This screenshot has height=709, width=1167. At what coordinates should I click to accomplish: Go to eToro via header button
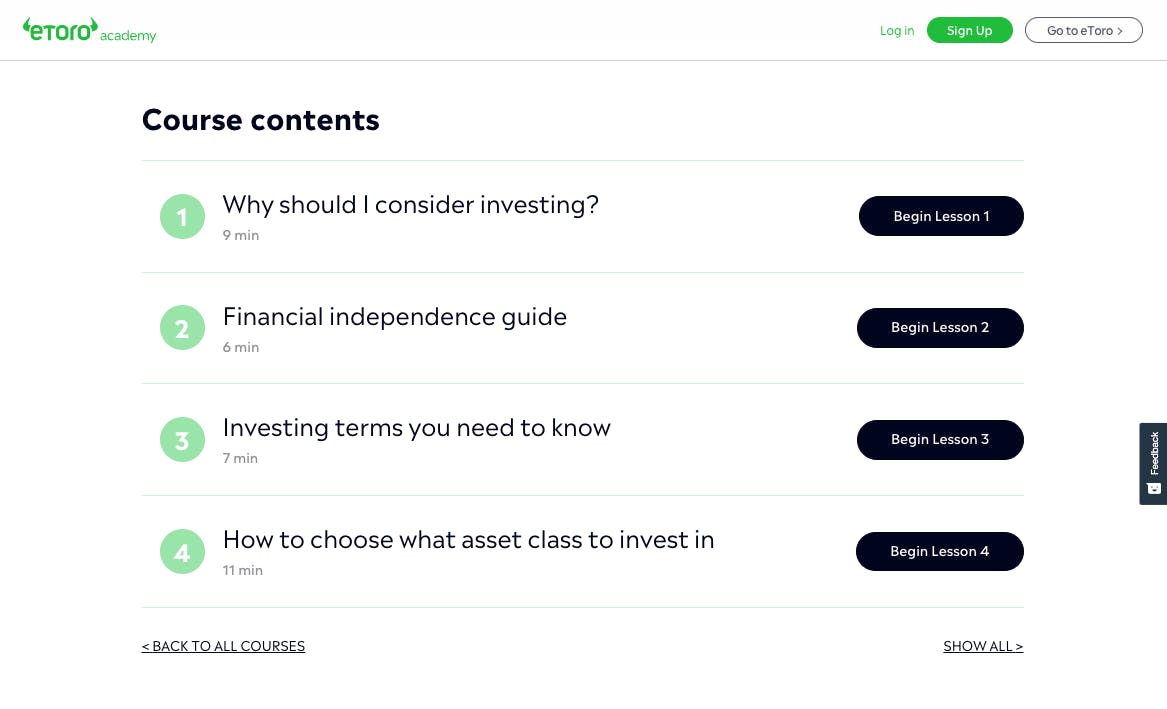point(1083,30)
